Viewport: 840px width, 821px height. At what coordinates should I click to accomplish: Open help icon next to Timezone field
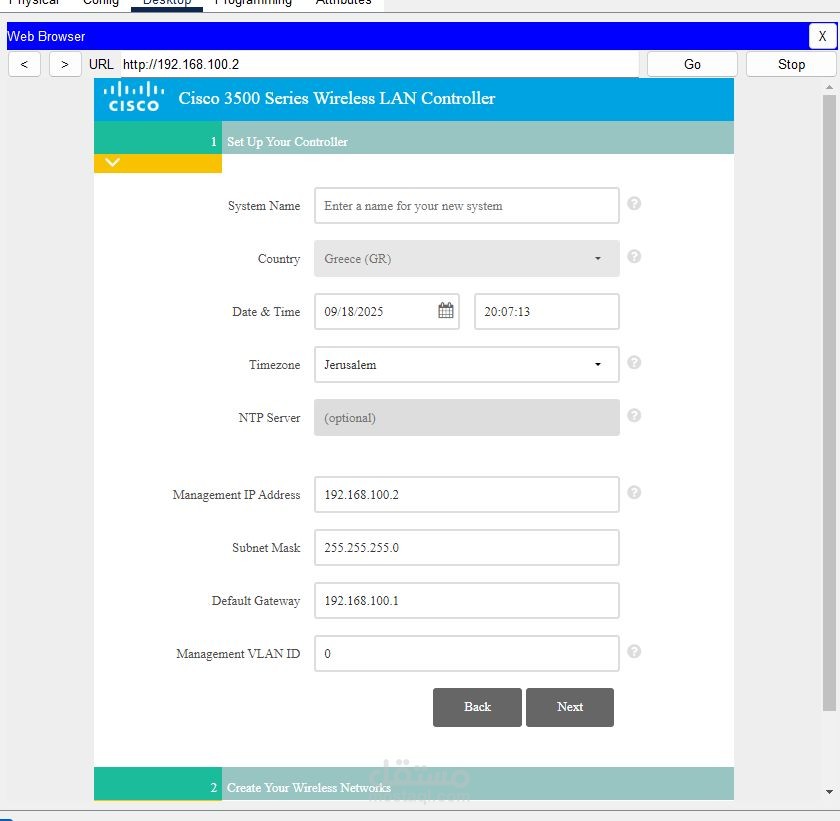634,363
